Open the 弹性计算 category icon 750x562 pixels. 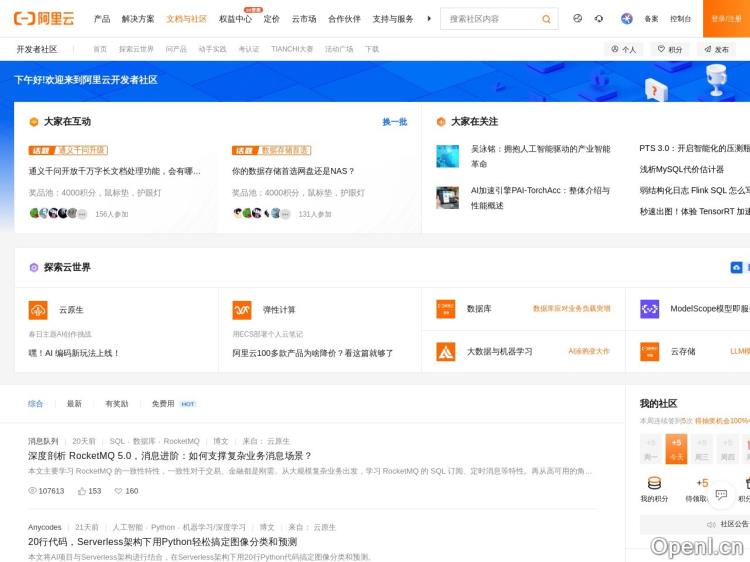pos(242,310)
